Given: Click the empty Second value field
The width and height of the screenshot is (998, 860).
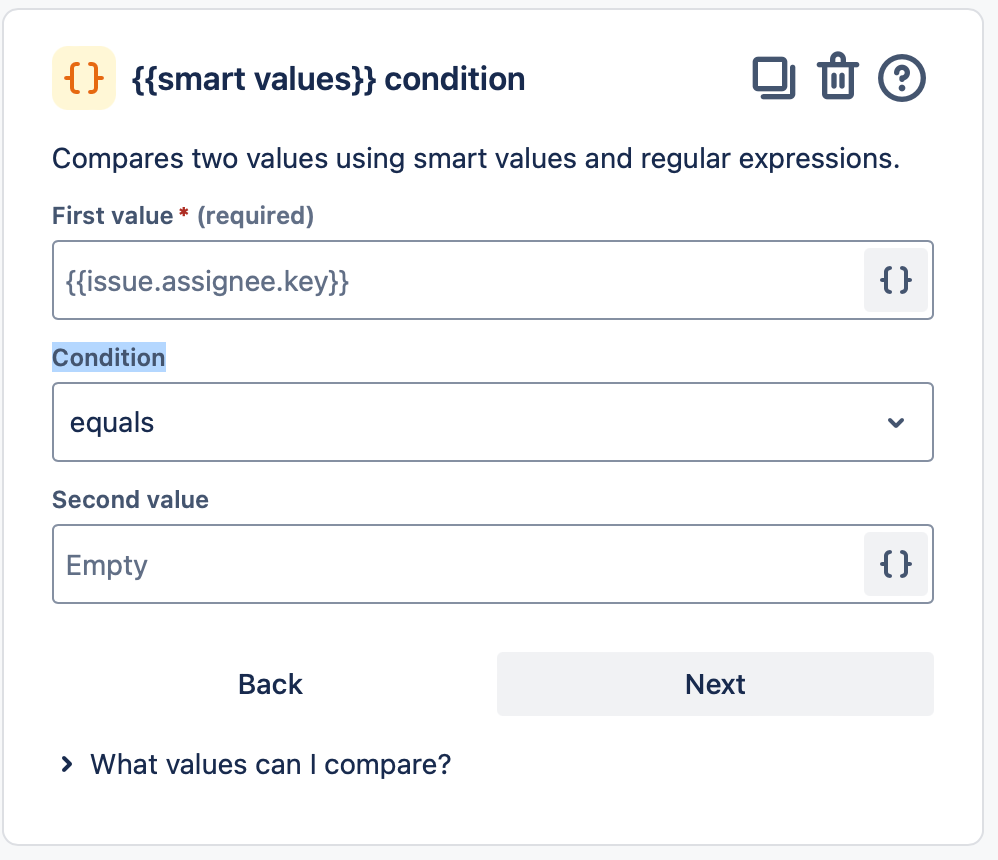Looking at the screenshot, I should click(450, 563).
